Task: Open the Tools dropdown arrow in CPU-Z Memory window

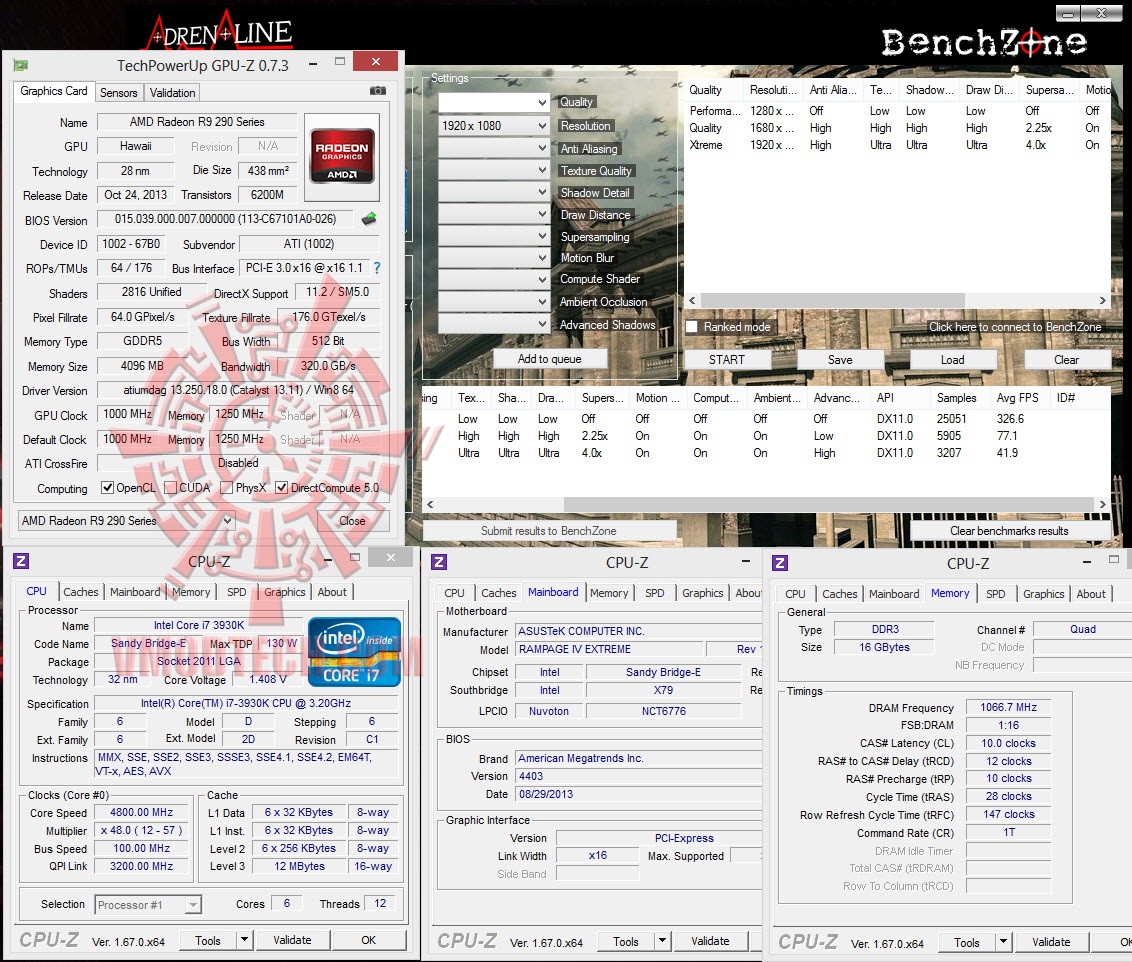Action: 1003,942
